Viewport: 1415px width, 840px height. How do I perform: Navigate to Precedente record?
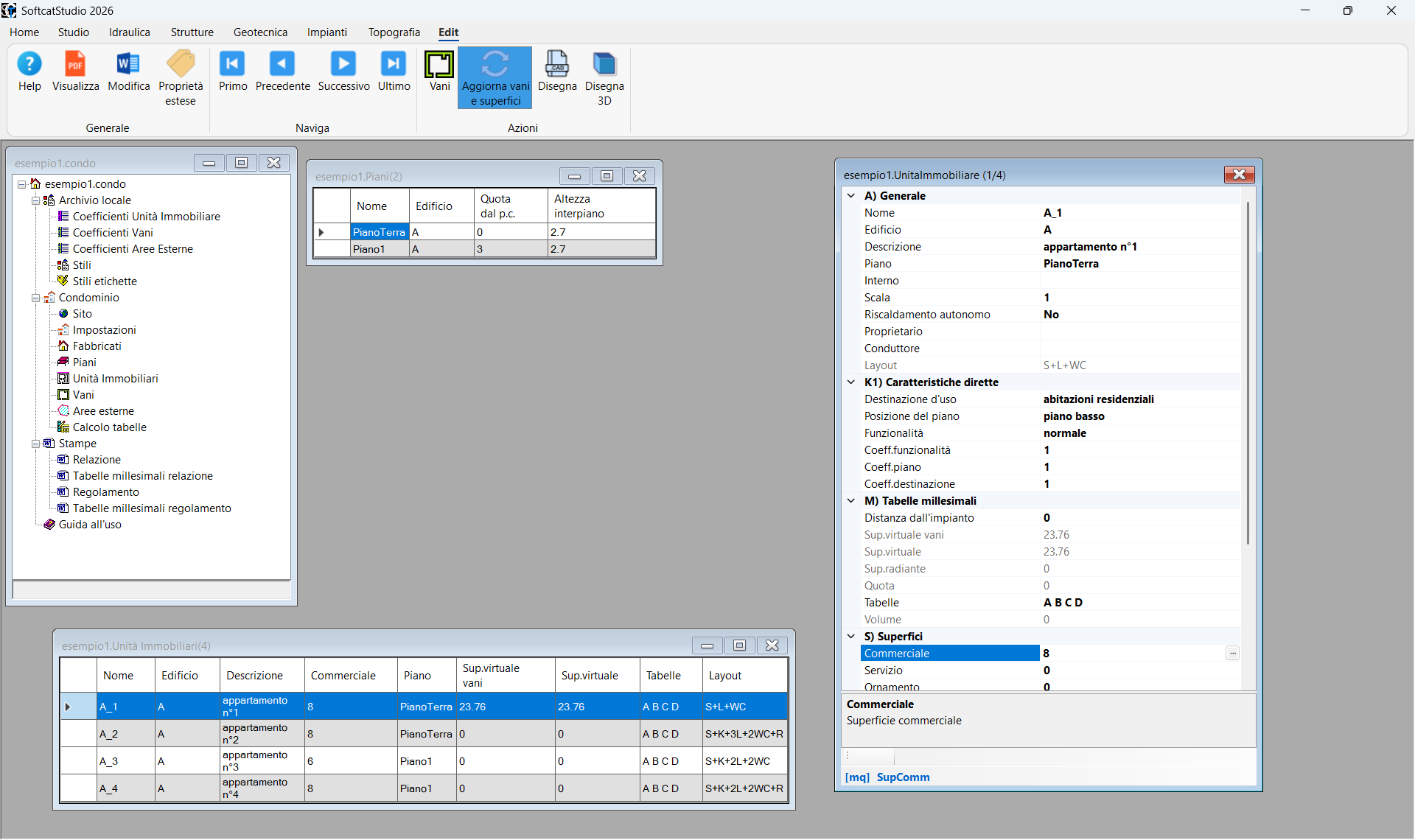click(x=282, y=71)
